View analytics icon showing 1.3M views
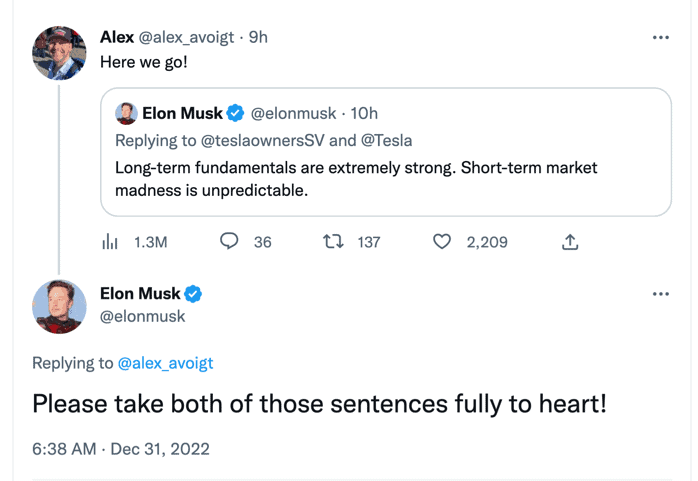 (111, 242)
